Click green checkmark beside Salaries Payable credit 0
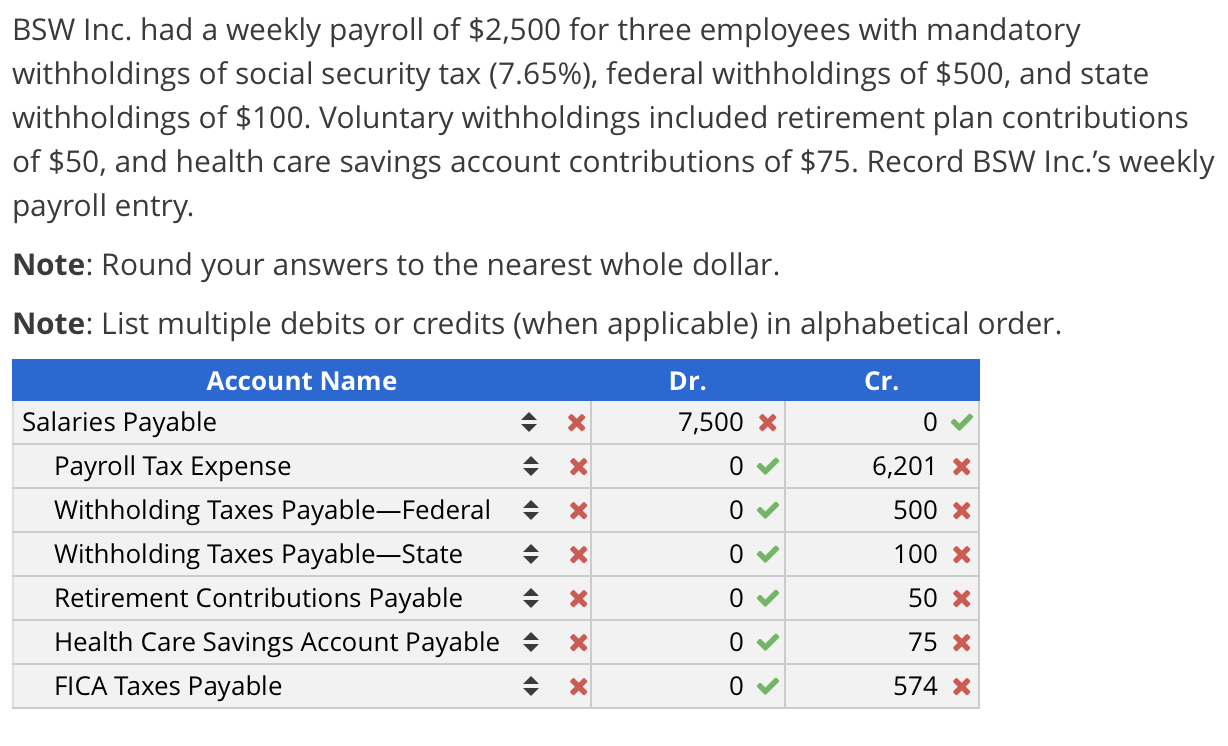The width and height of the screenshot is (1228, 746). (x=960, y=423)
